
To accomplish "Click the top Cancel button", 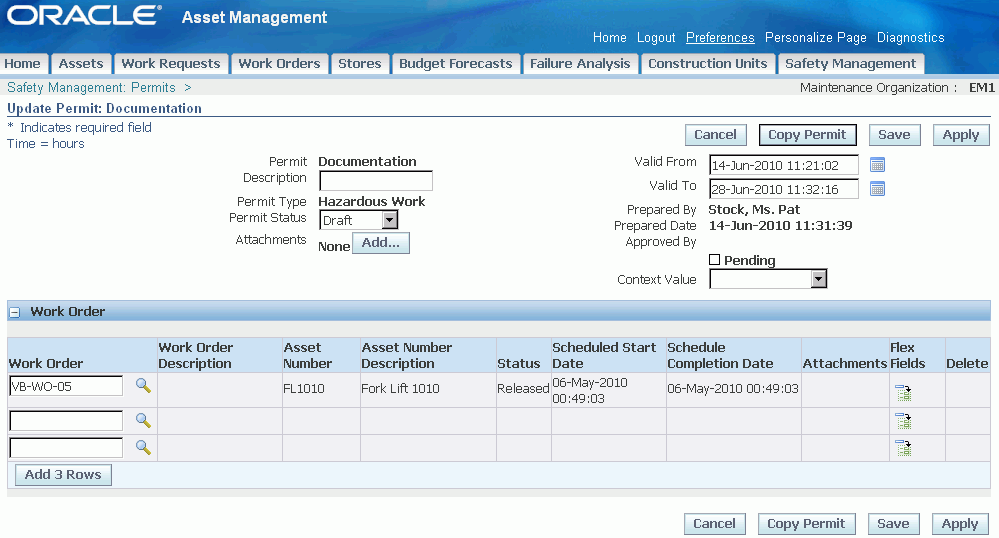I will (x=715, y=135).
